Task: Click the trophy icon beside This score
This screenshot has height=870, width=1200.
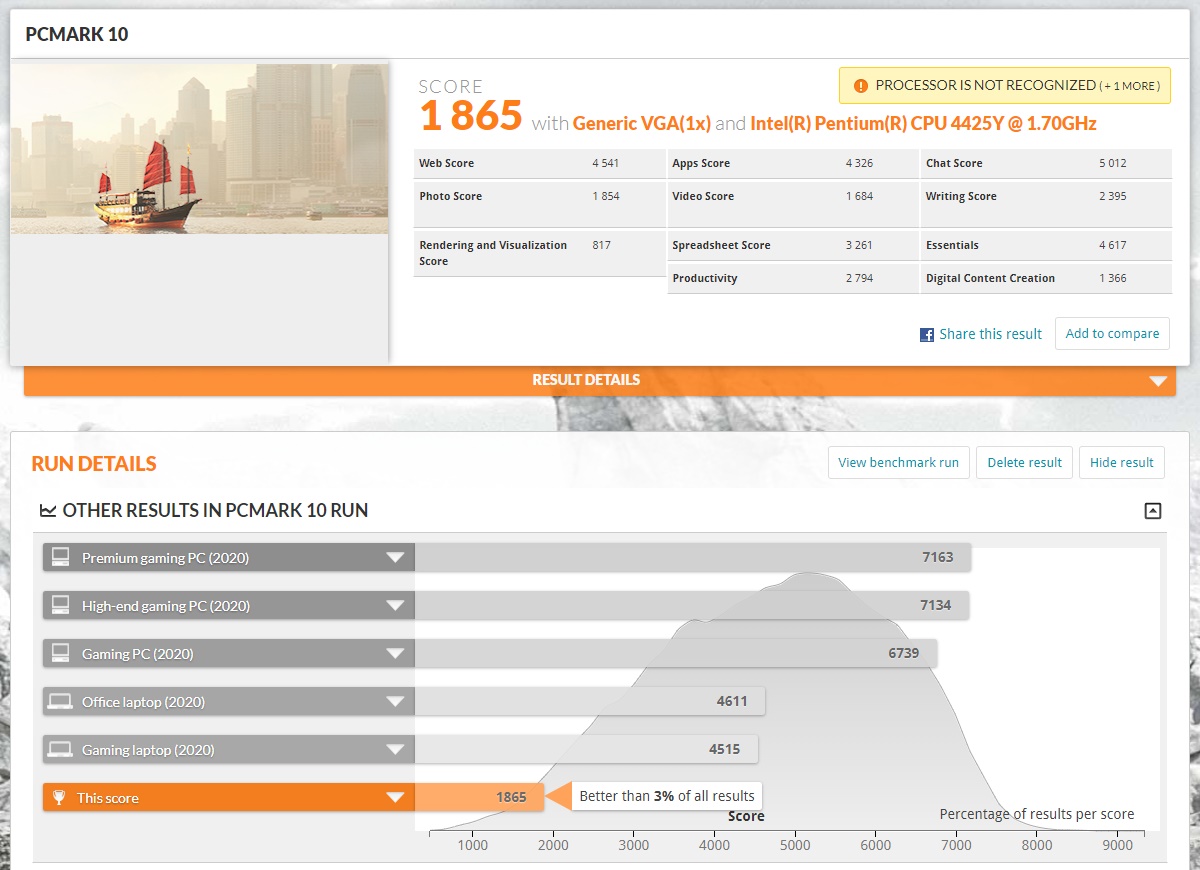Action: click(59, 797)
